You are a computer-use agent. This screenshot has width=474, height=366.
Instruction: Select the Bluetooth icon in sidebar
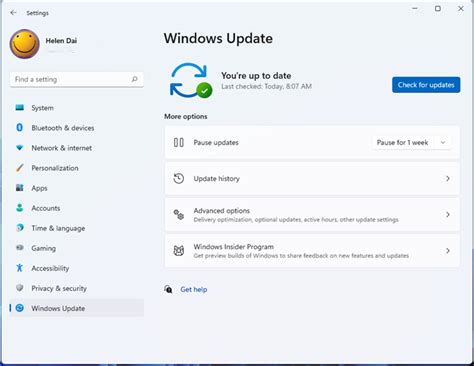click(20, 127)
